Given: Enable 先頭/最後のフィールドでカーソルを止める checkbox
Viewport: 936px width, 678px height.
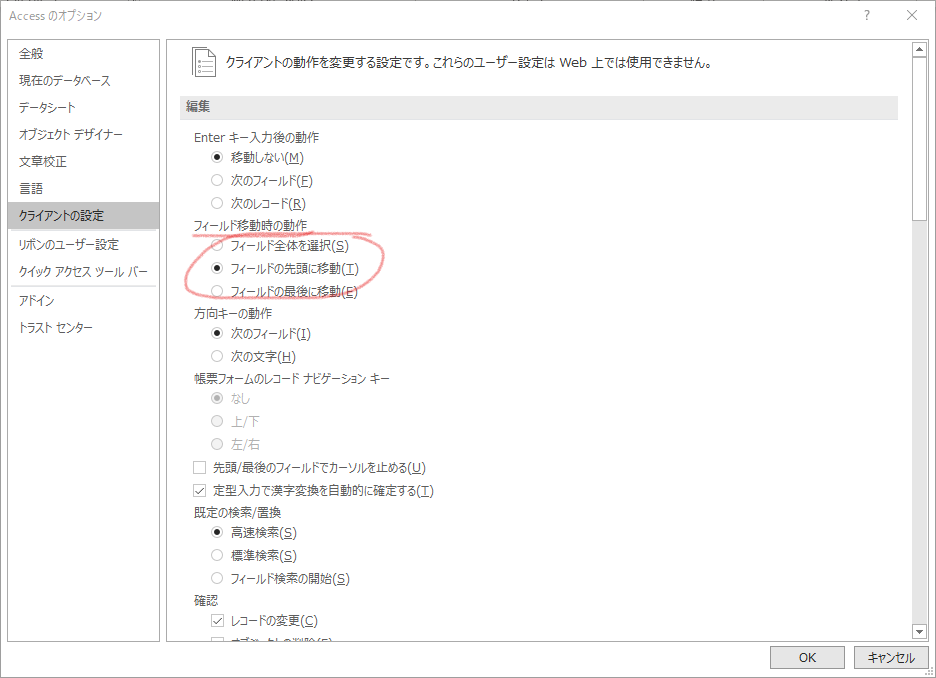Looking at the screenshot, I should tap(199, 468).
